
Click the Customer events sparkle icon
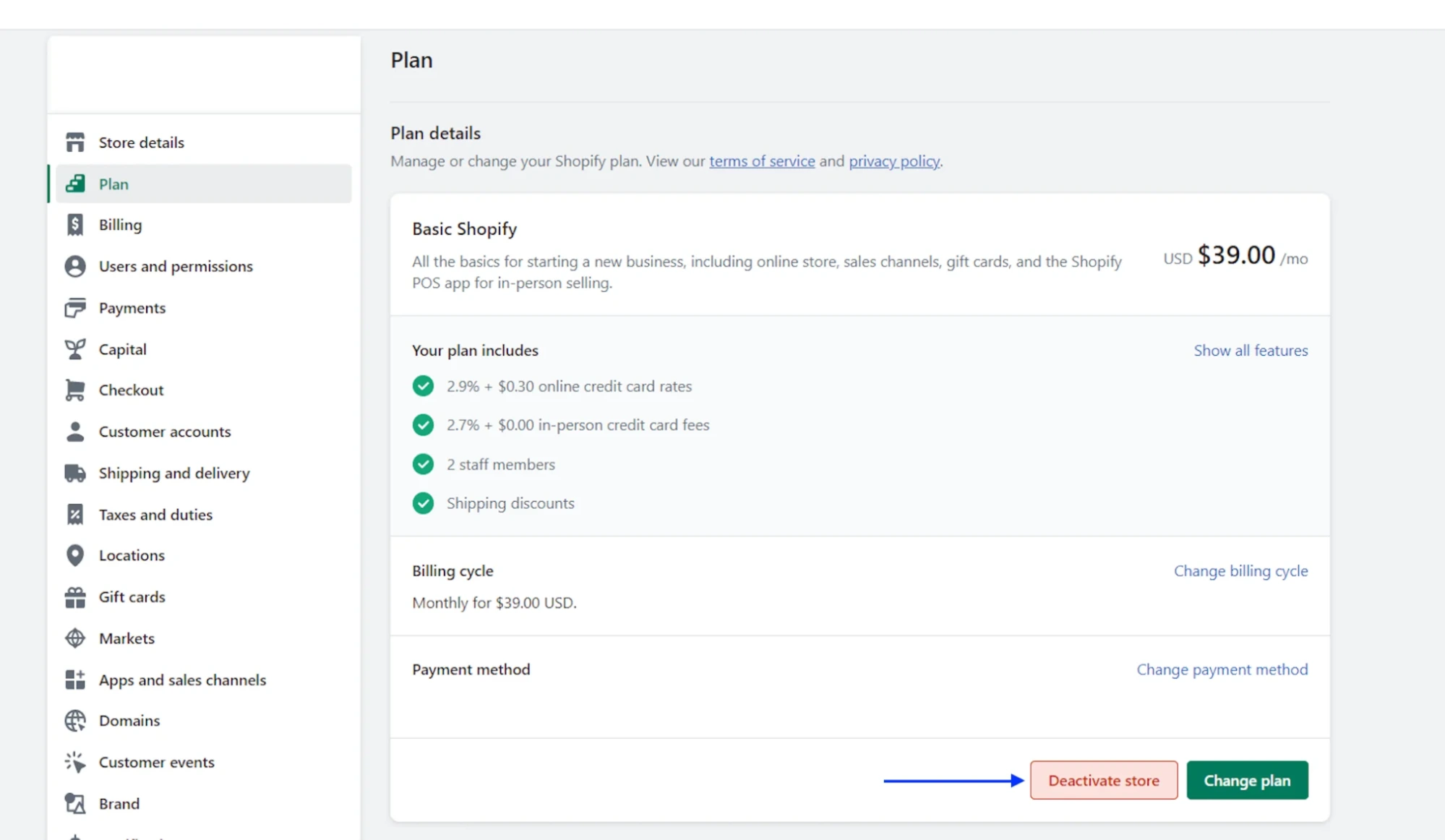pyautogui.click(x=75, y=762)
